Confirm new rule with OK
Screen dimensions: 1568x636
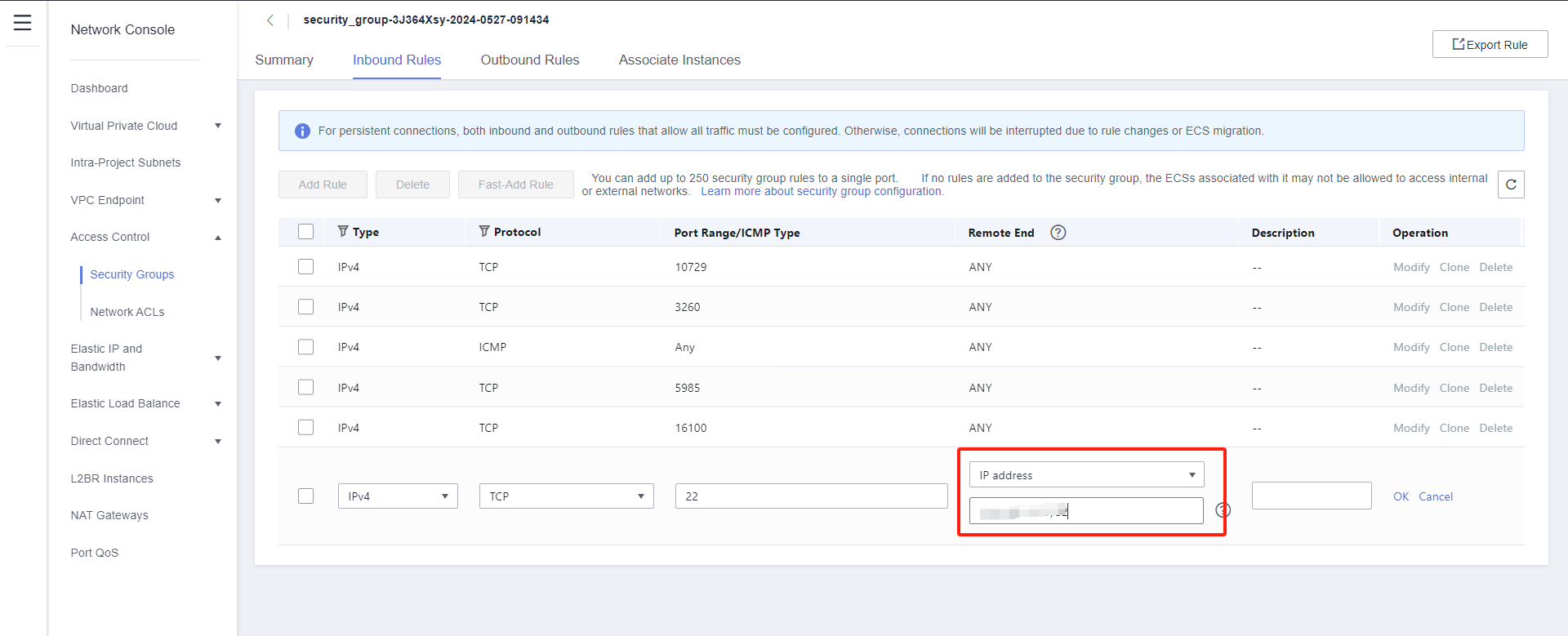click(1401, 496)
